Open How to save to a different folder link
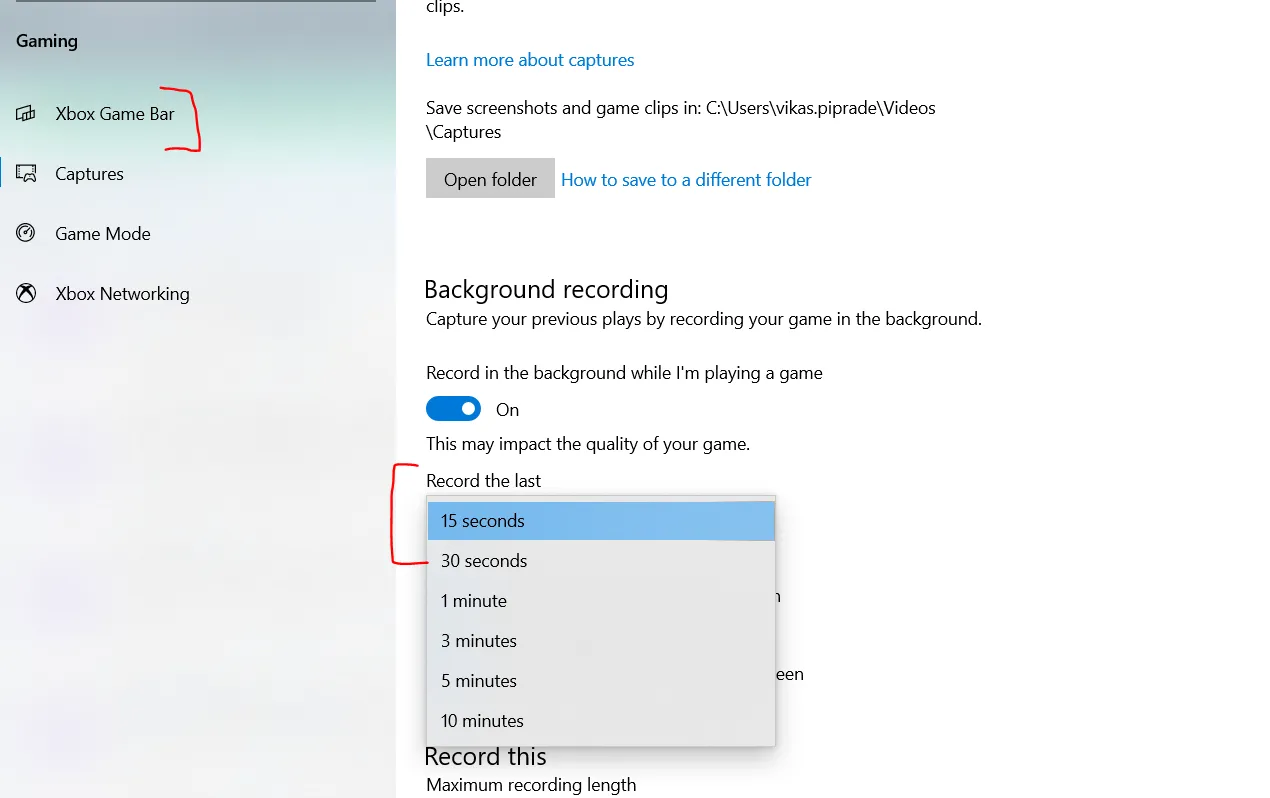The image size is (1270, 798). (686, 180)
